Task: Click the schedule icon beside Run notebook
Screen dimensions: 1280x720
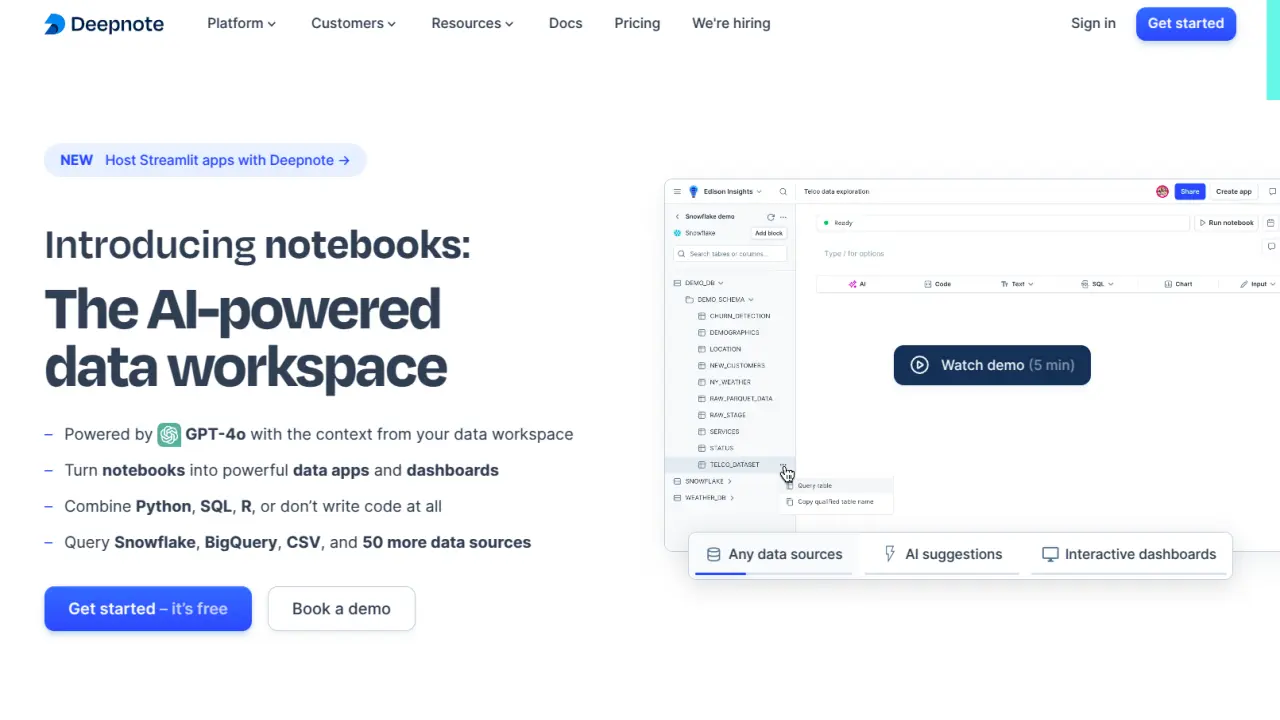Action: 1270,223
